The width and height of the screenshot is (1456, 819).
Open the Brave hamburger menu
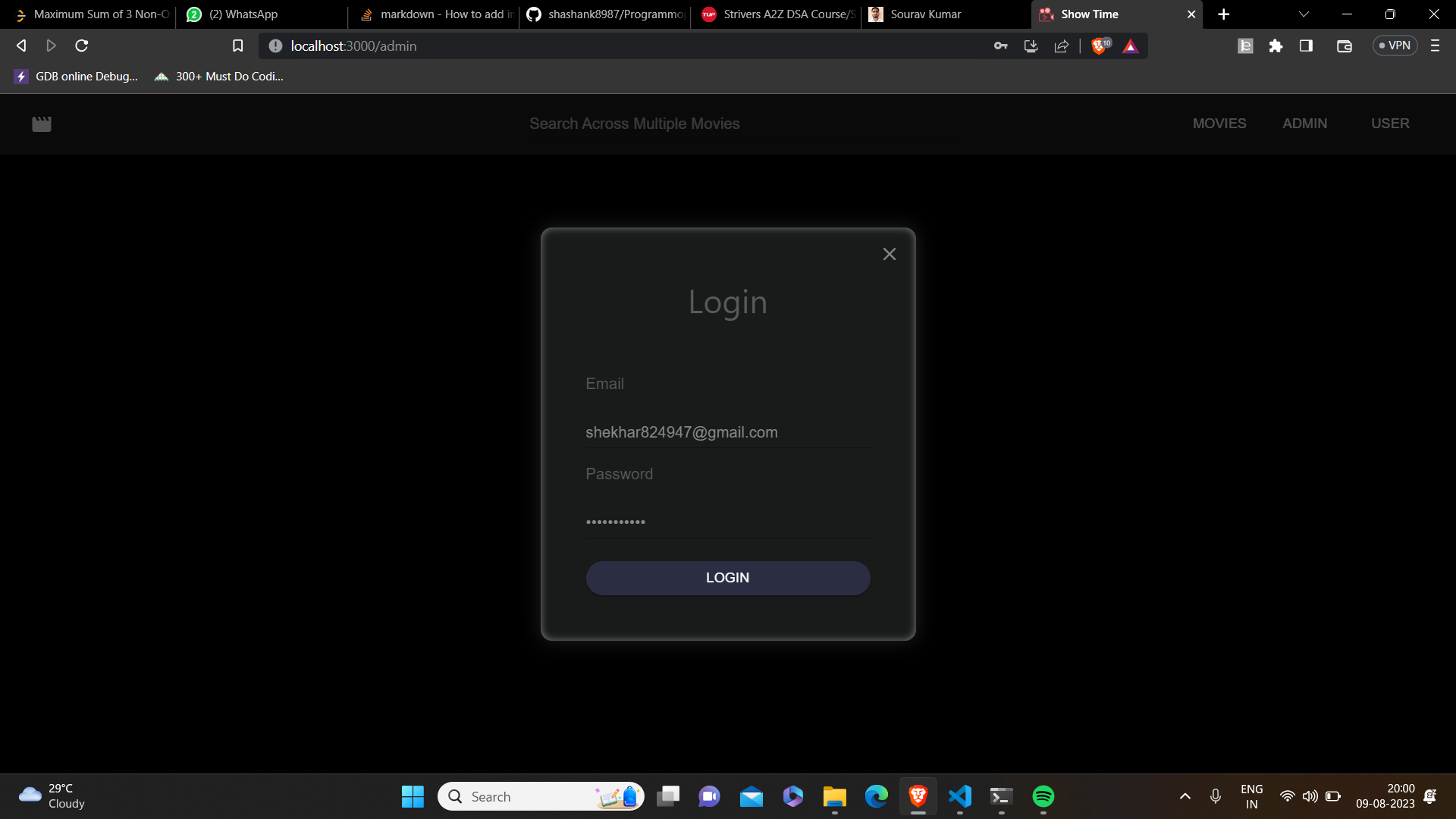1435,46
